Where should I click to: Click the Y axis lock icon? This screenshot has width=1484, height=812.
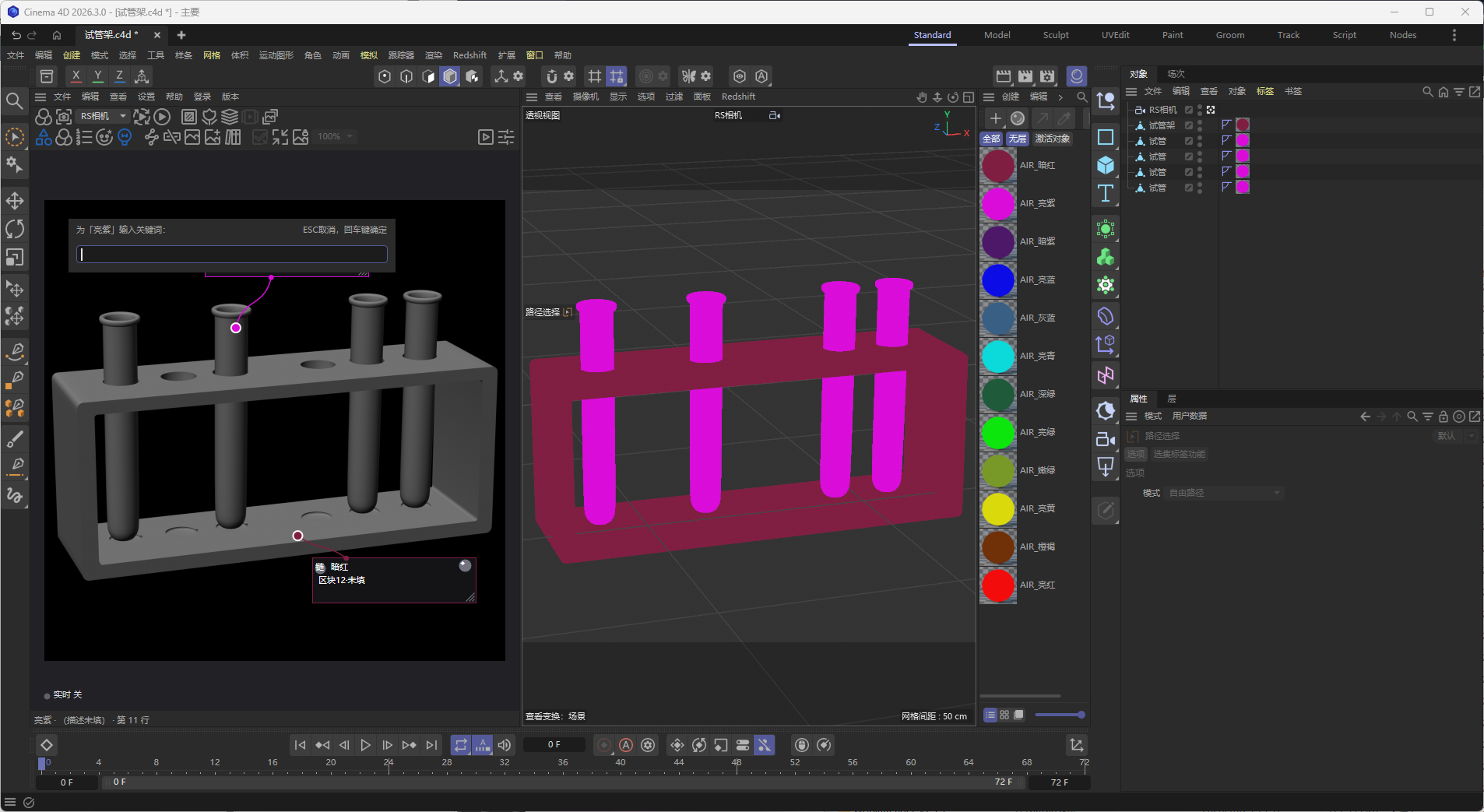(97, 76)
